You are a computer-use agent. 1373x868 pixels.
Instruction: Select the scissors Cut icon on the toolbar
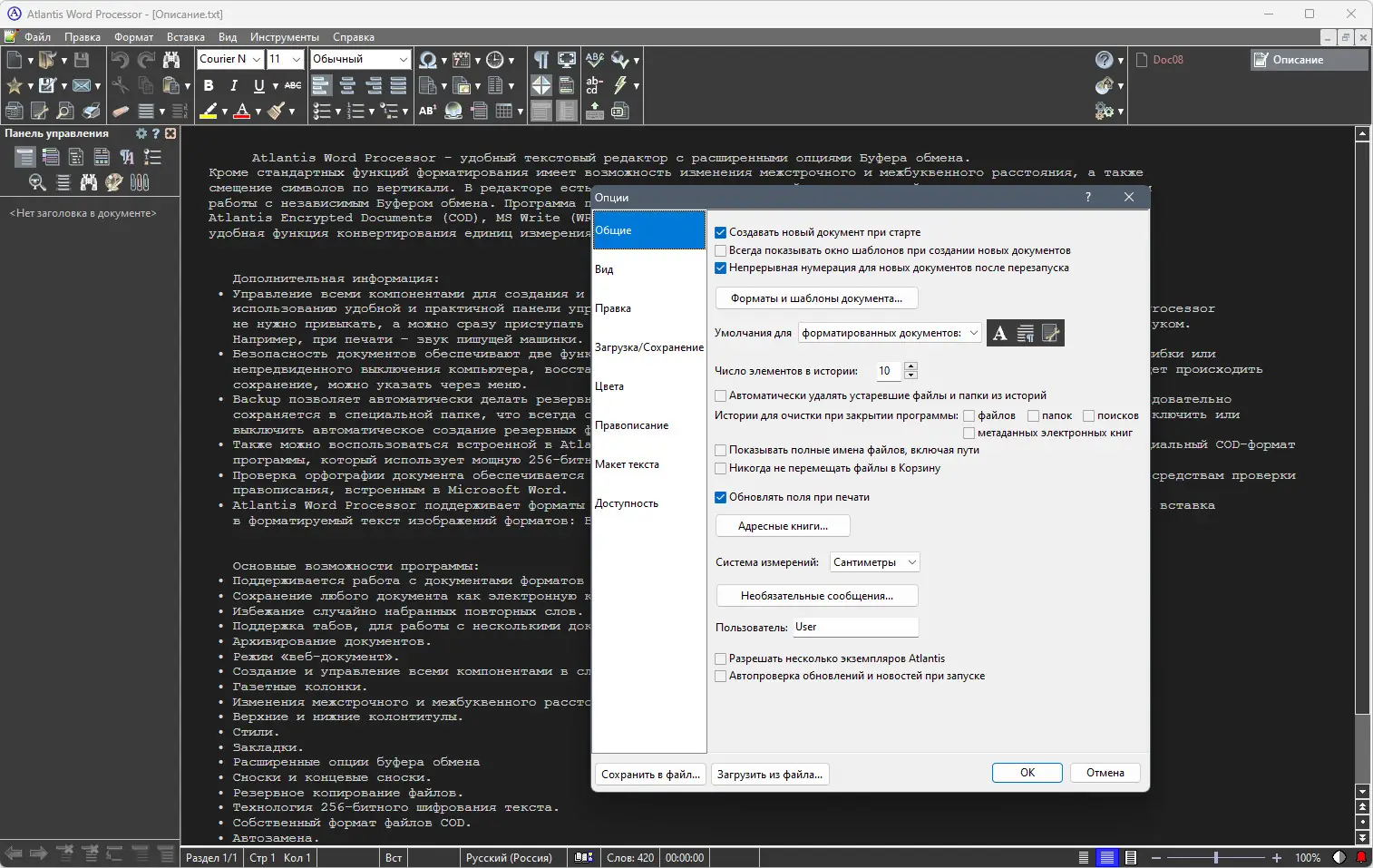tap(121, 86)
